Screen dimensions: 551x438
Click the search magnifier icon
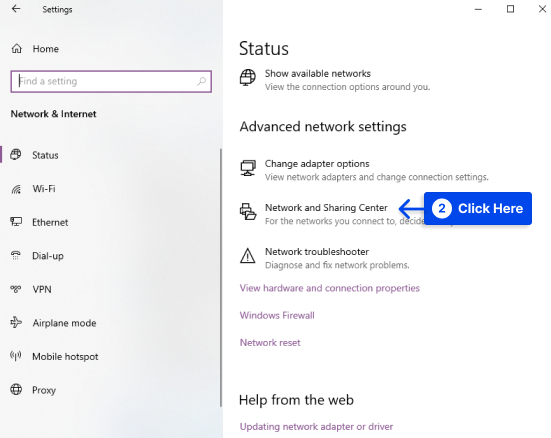coord(201,82)
